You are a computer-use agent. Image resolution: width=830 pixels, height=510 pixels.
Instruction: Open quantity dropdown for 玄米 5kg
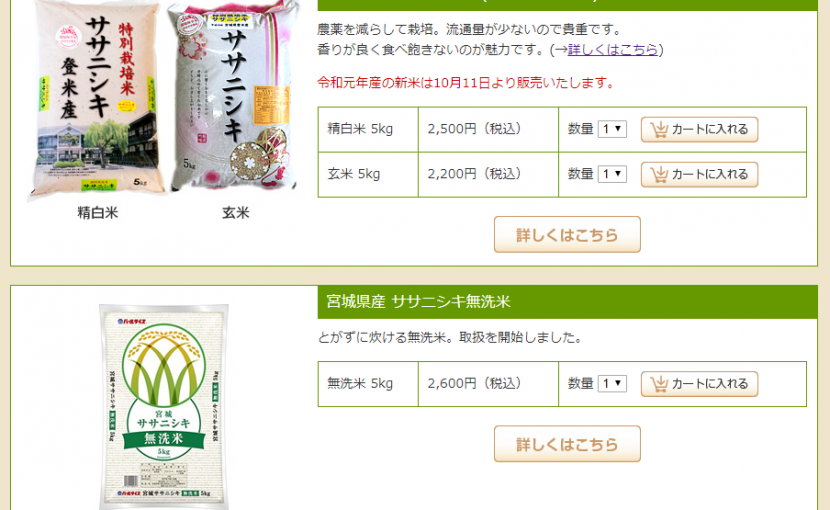pyautogui.click(x=612, y=174)
